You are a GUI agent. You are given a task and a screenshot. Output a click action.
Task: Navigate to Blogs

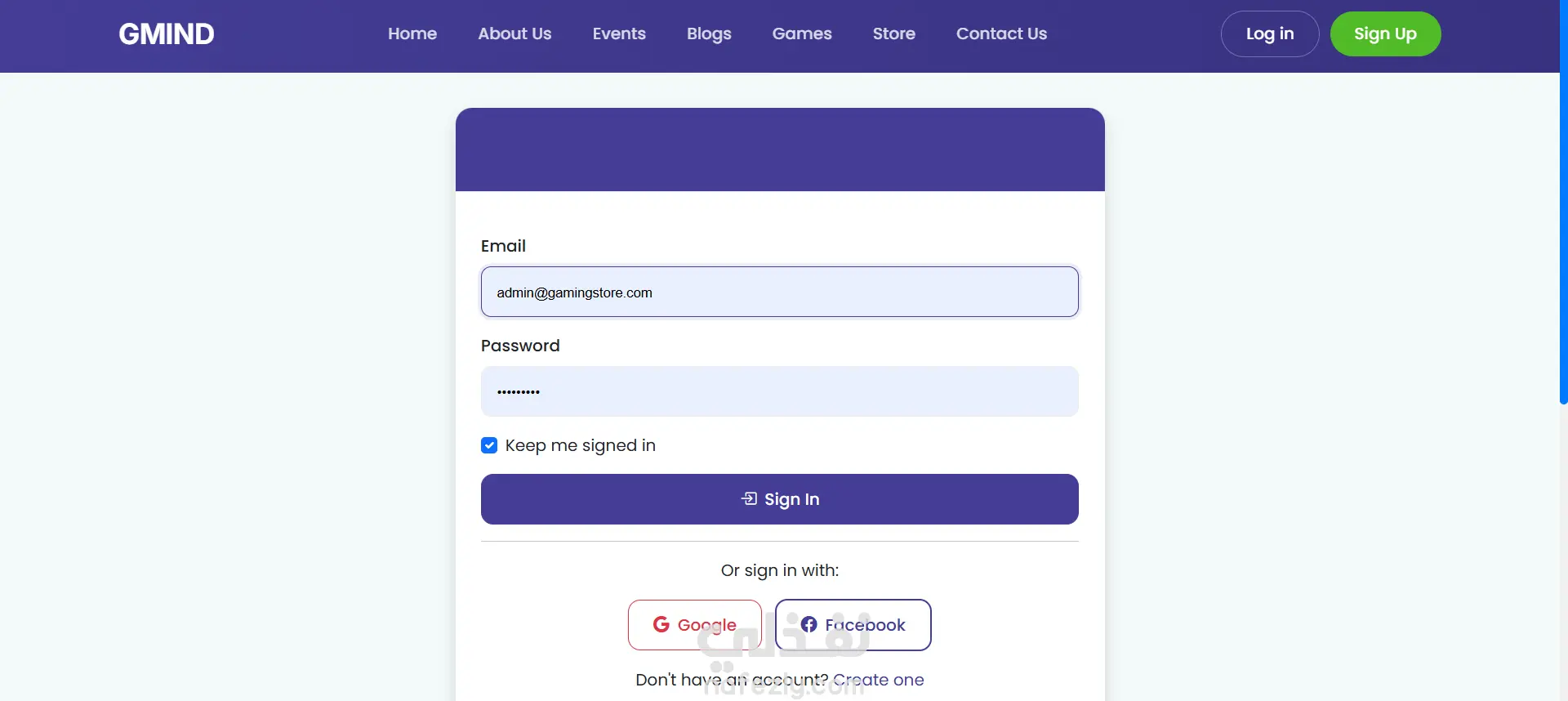pos(709,33)
